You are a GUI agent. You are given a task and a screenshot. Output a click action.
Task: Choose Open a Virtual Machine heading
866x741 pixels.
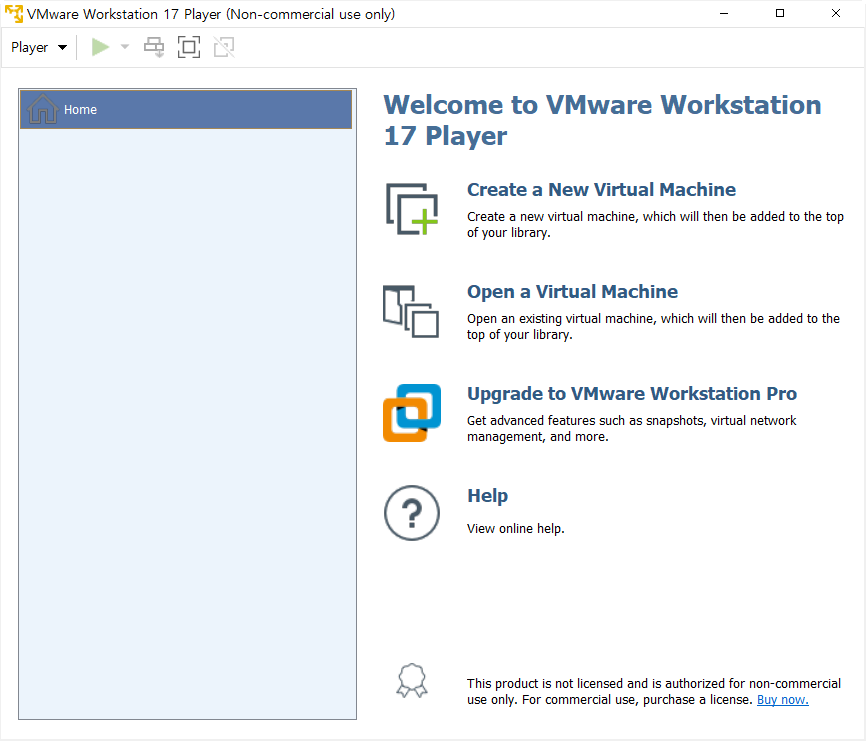pos(572,292)
